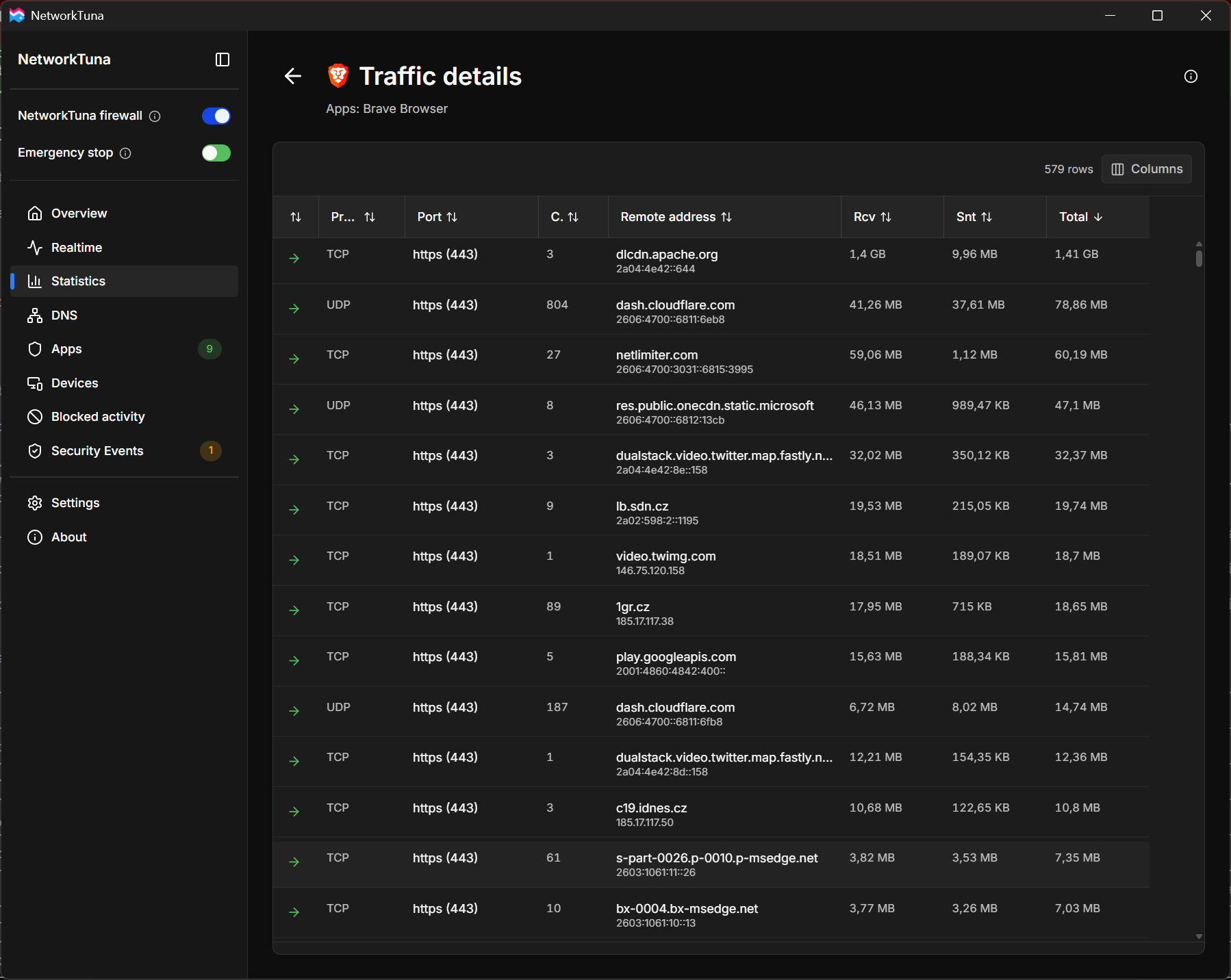Open the Overview page
This screenshot has height=980, width=1231.
125,214
